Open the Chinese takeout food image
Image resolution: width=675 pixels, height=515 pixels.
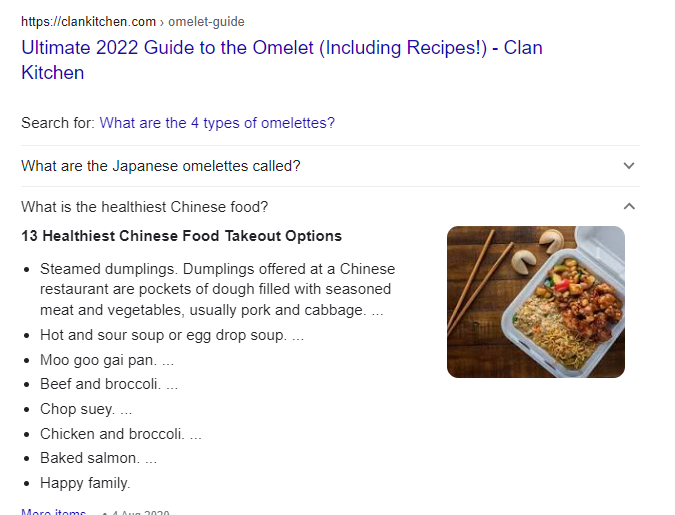click(x=536, y=302)
